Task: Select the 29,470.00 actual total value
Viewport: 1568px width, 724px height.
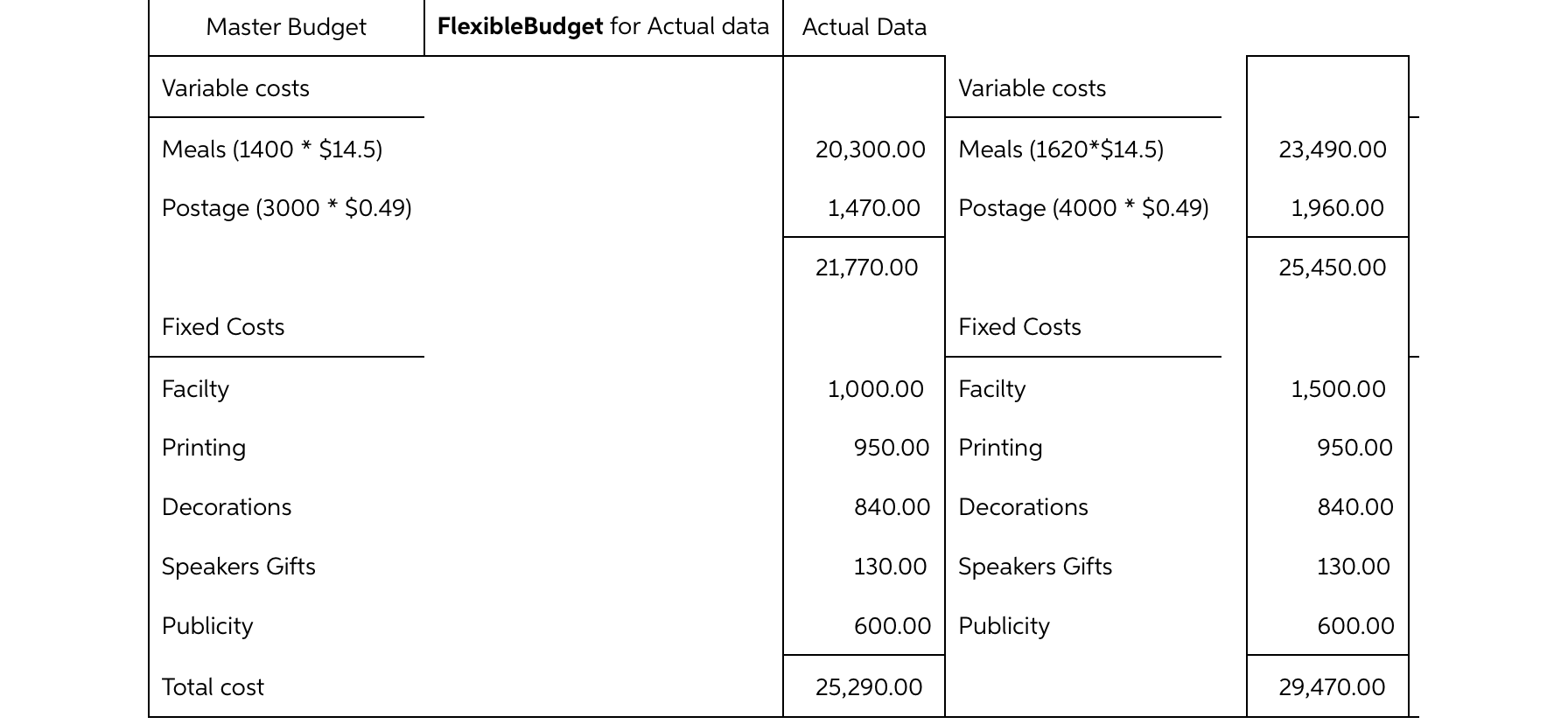Action: (x=1332, y=687)
